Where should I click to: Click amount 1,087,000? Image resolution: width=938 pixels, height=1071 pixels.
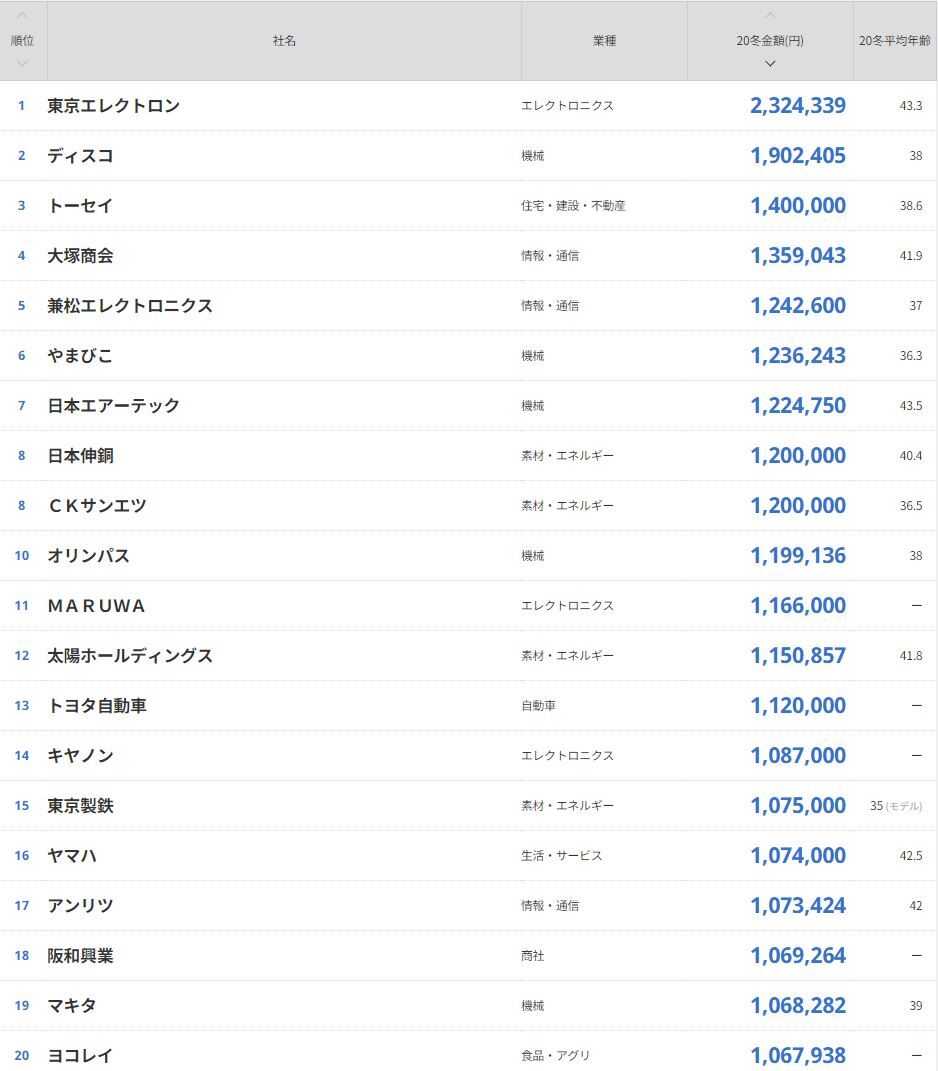coord(798,755)
